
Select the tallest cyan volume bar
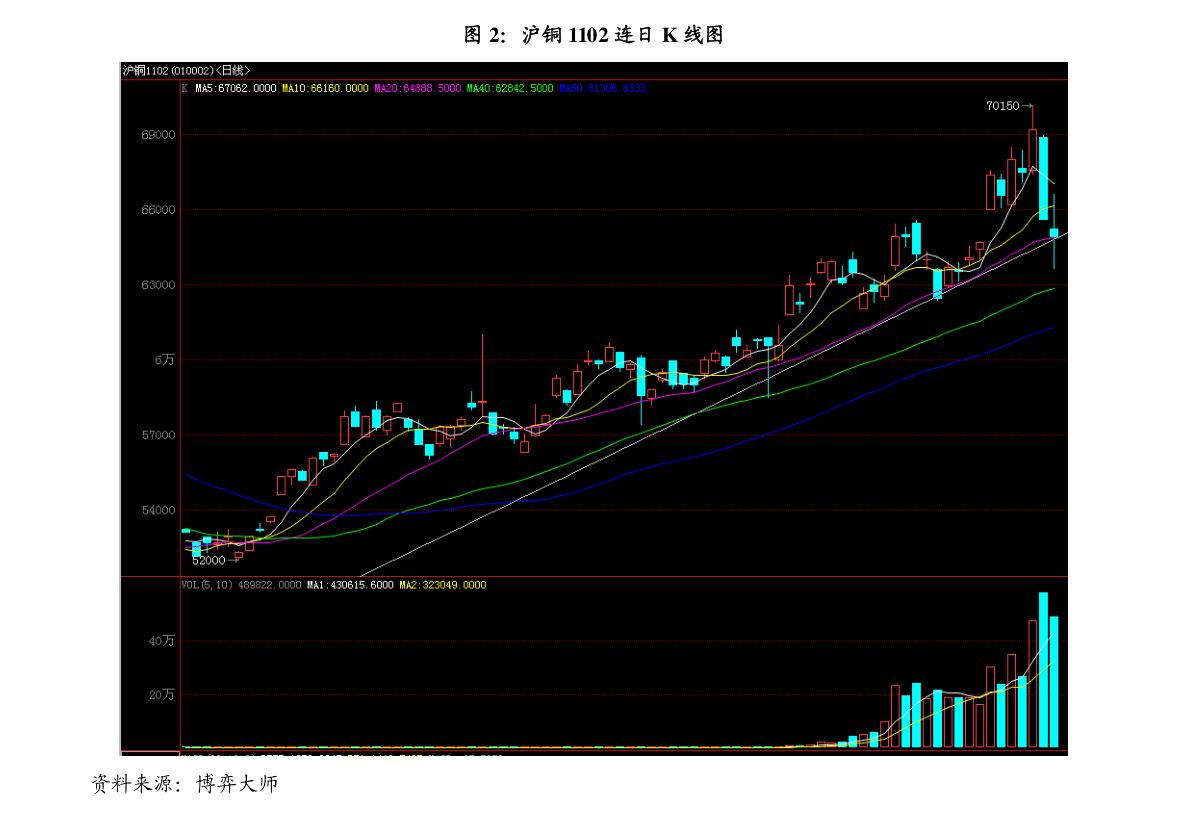(1043, 670)
